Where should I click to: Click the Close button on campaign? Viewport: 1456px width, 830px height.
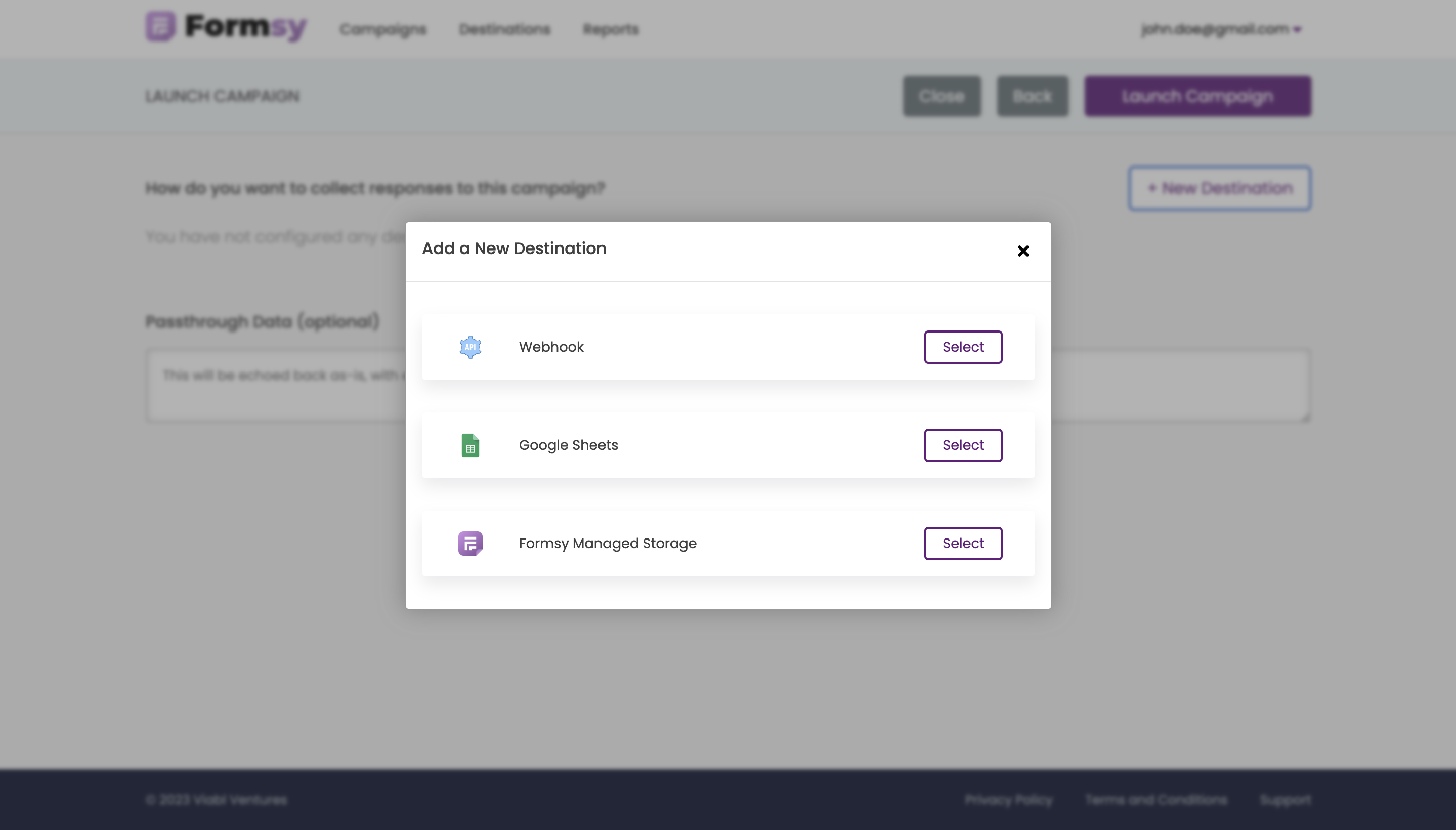pos(941,96)
